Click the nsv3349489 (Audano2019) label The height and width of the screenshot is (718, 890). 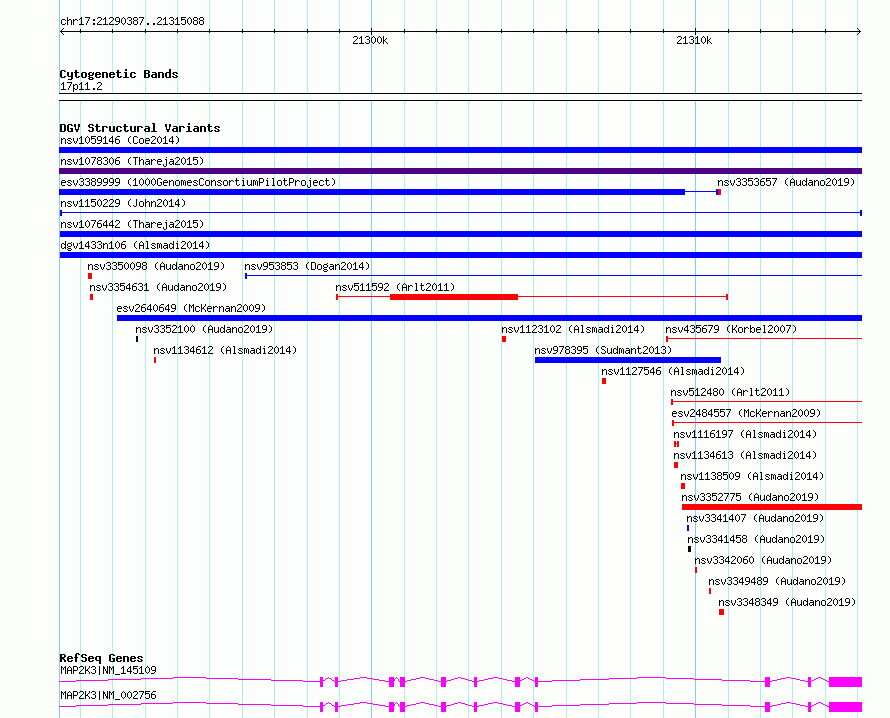click(x=777, y=581)
